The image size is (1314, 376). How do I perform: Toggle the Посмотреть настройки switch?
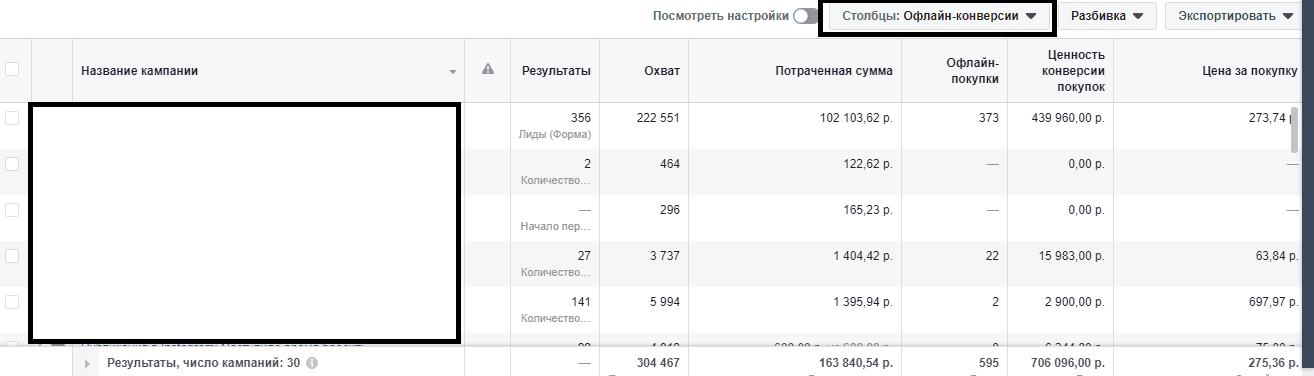tap(805, 16)
